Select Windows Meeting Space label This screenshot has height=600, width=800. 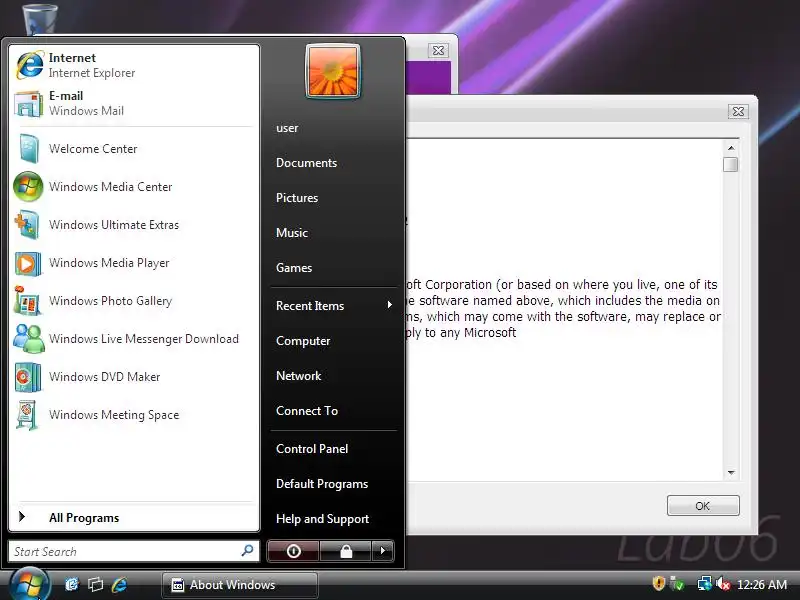click(x=114, y=415)
